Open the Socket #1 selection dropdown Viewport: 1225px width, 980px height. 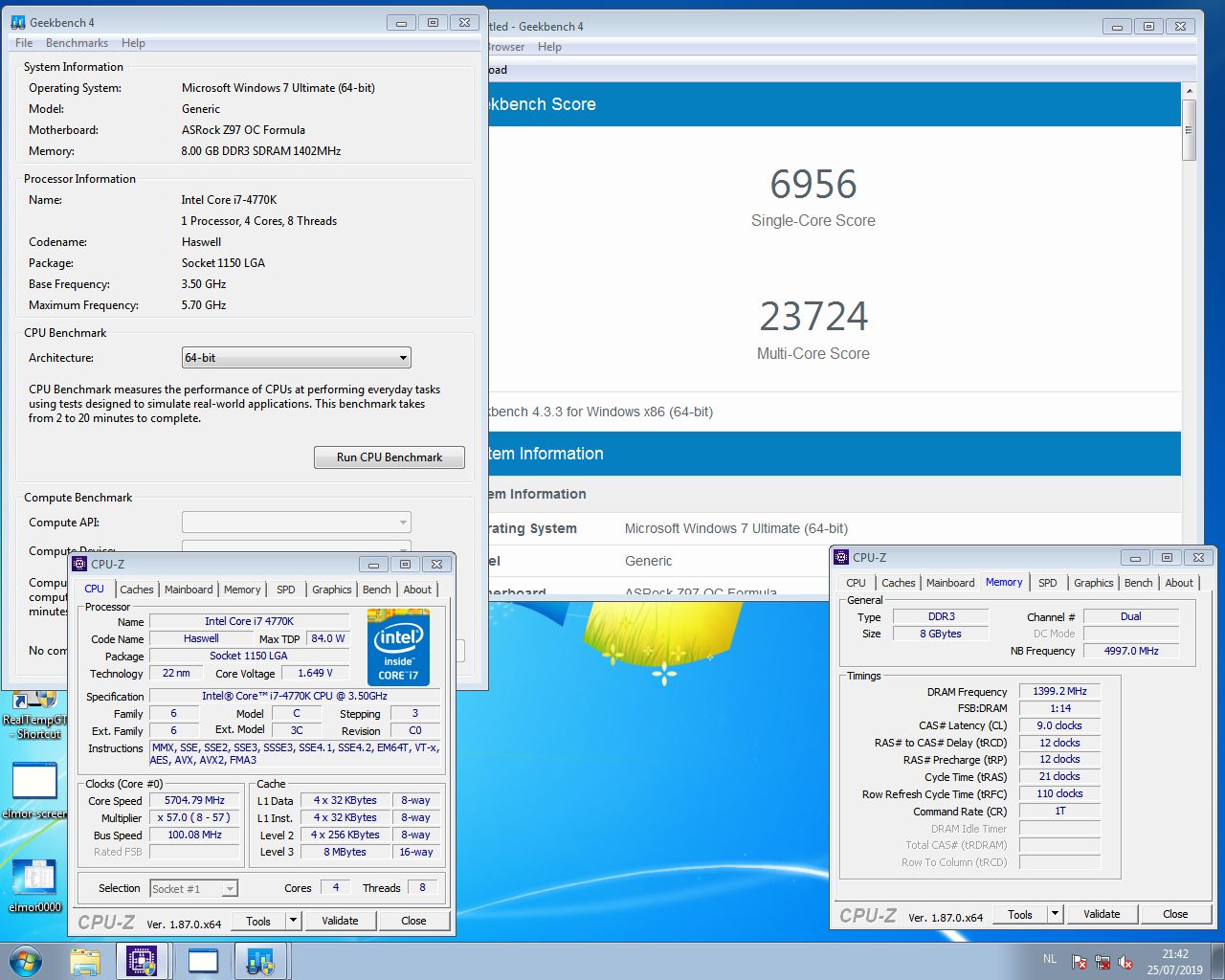[194, 888]
